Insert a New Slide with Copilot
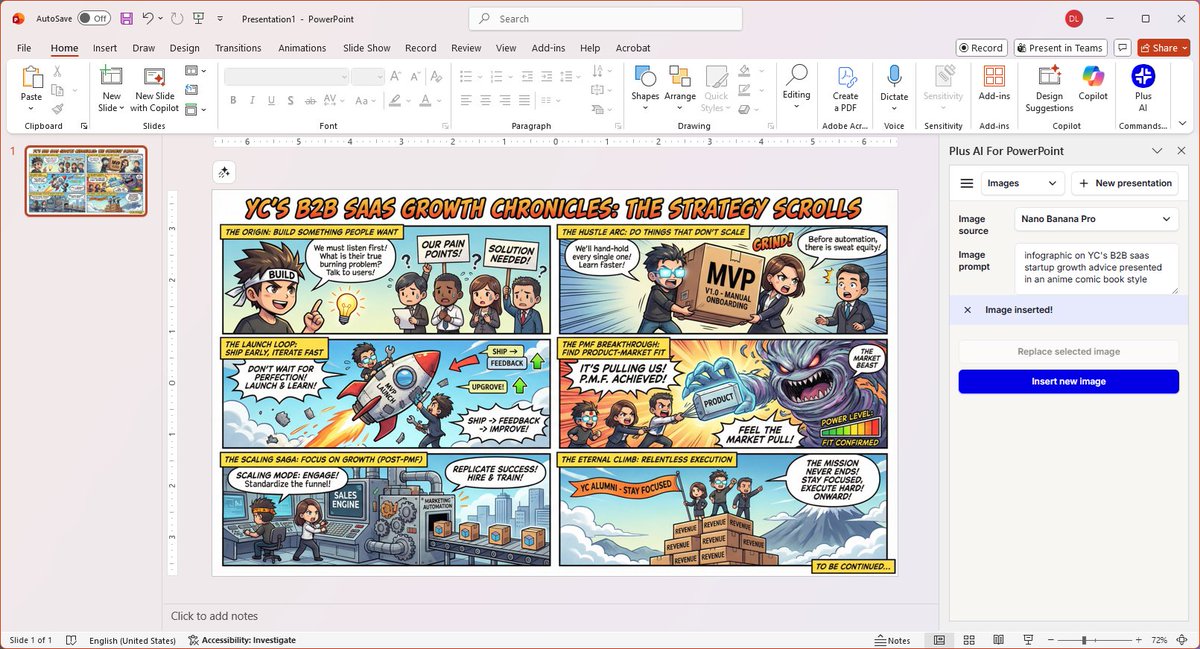1200x649 pixels. [155, 89]
